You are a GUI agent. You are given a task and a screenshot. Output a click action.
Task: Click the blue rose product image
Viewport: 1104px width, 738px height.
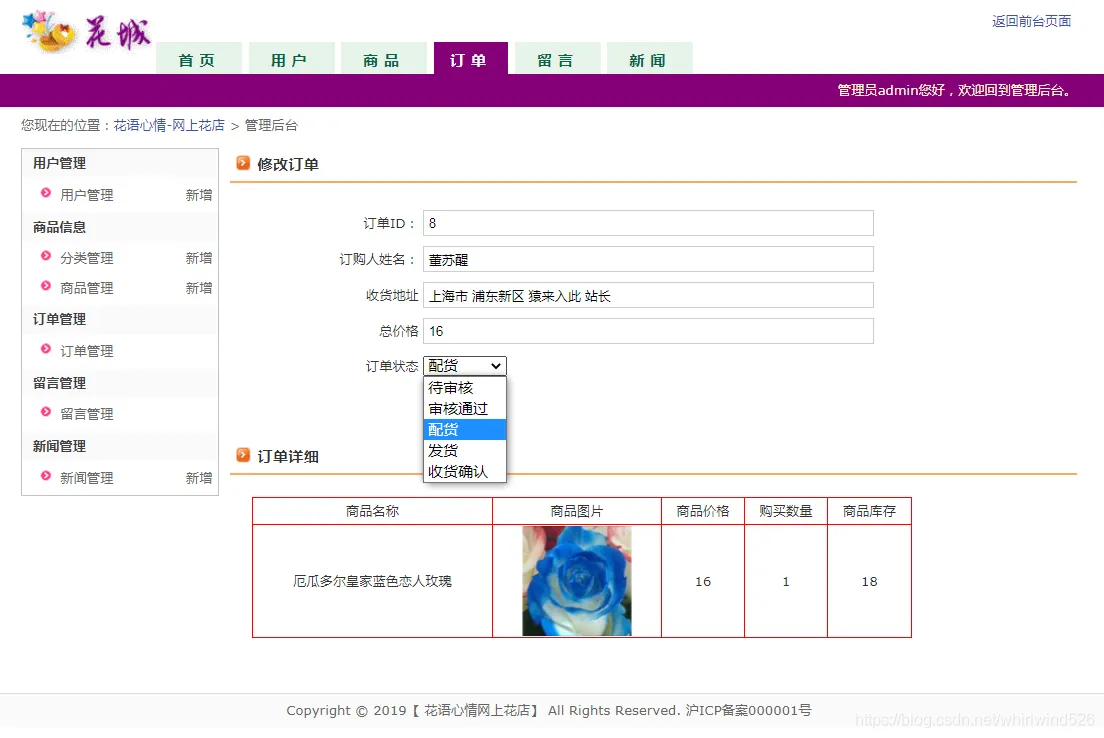tap(577, 581)
